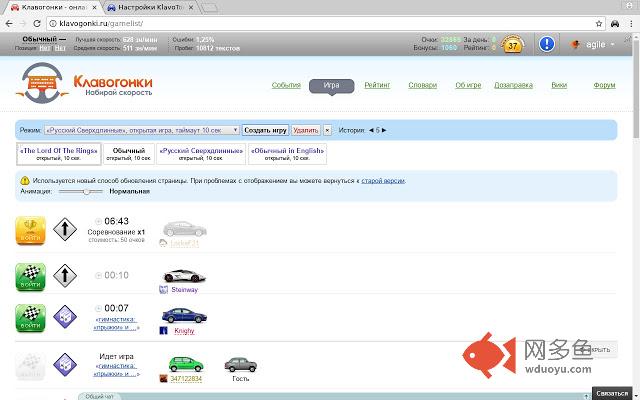
Task: Open the gamepad extension icon in toolbar
Action: pos(615,24)
